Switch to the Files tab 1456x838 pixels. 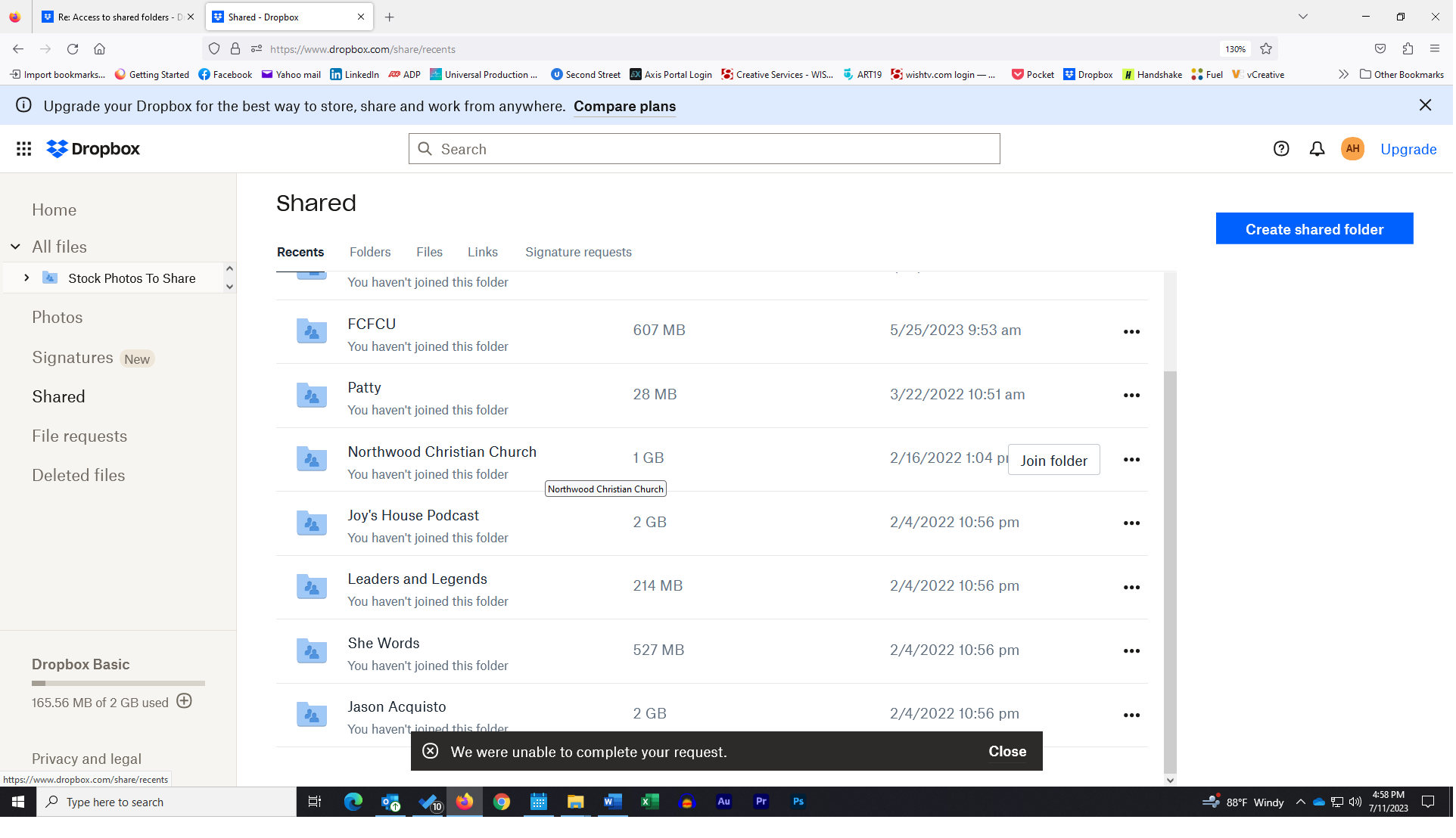tap(430, 253)
